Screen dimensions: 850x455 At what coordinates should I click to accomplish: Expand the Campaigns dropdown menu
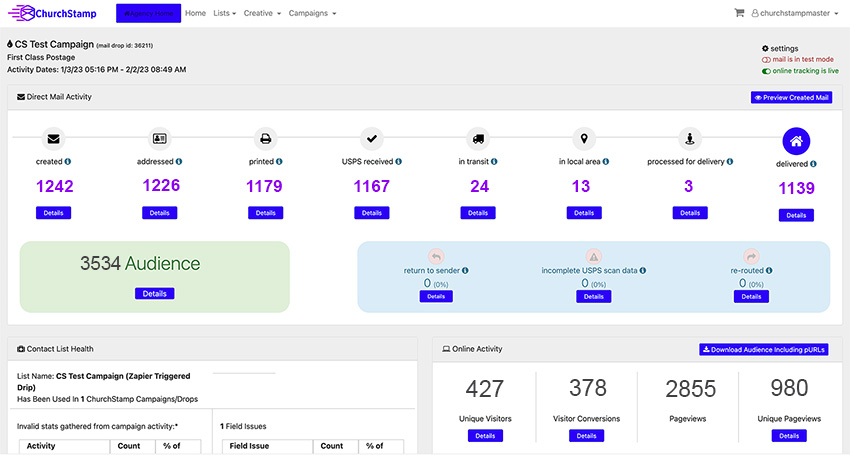point(312,13)
